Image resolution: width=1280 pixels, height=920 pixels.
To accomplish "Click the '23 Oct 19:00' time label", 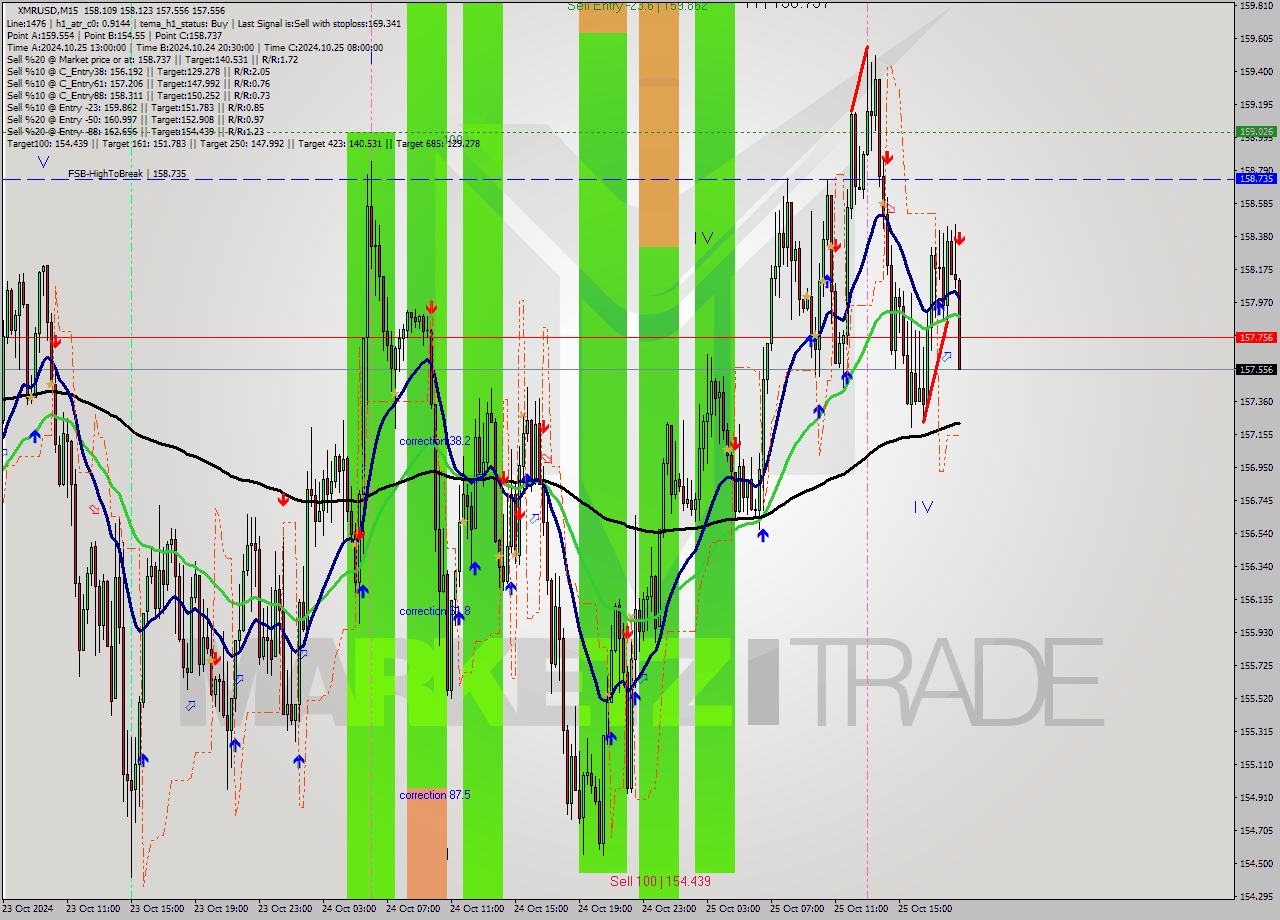I will pyautogui.click(x=221, y=909).
